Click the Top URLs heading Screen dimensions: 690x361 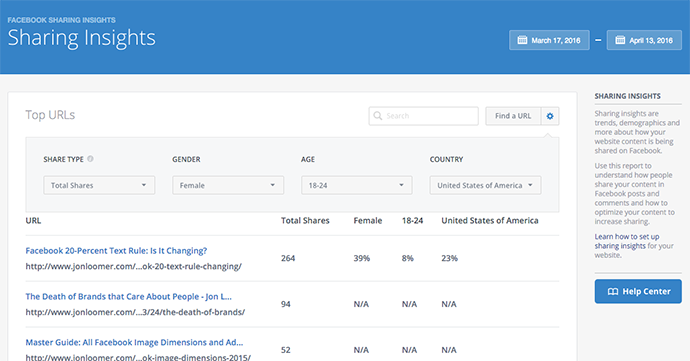point(50,115)
